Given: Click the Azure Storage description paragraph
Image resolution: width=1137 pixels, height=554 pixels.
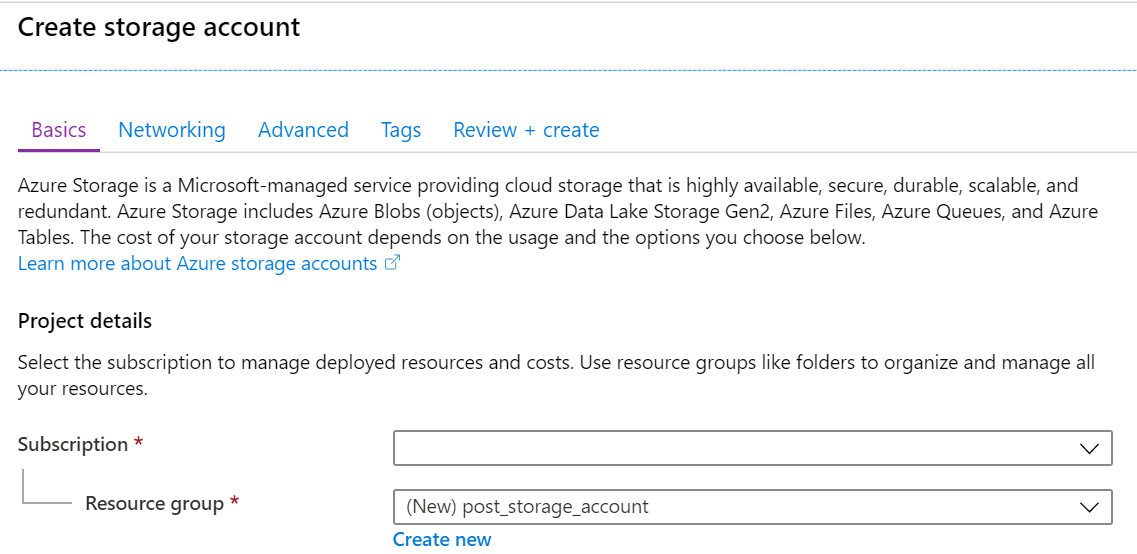Looking at the screenshot, I should click(558, 212).
